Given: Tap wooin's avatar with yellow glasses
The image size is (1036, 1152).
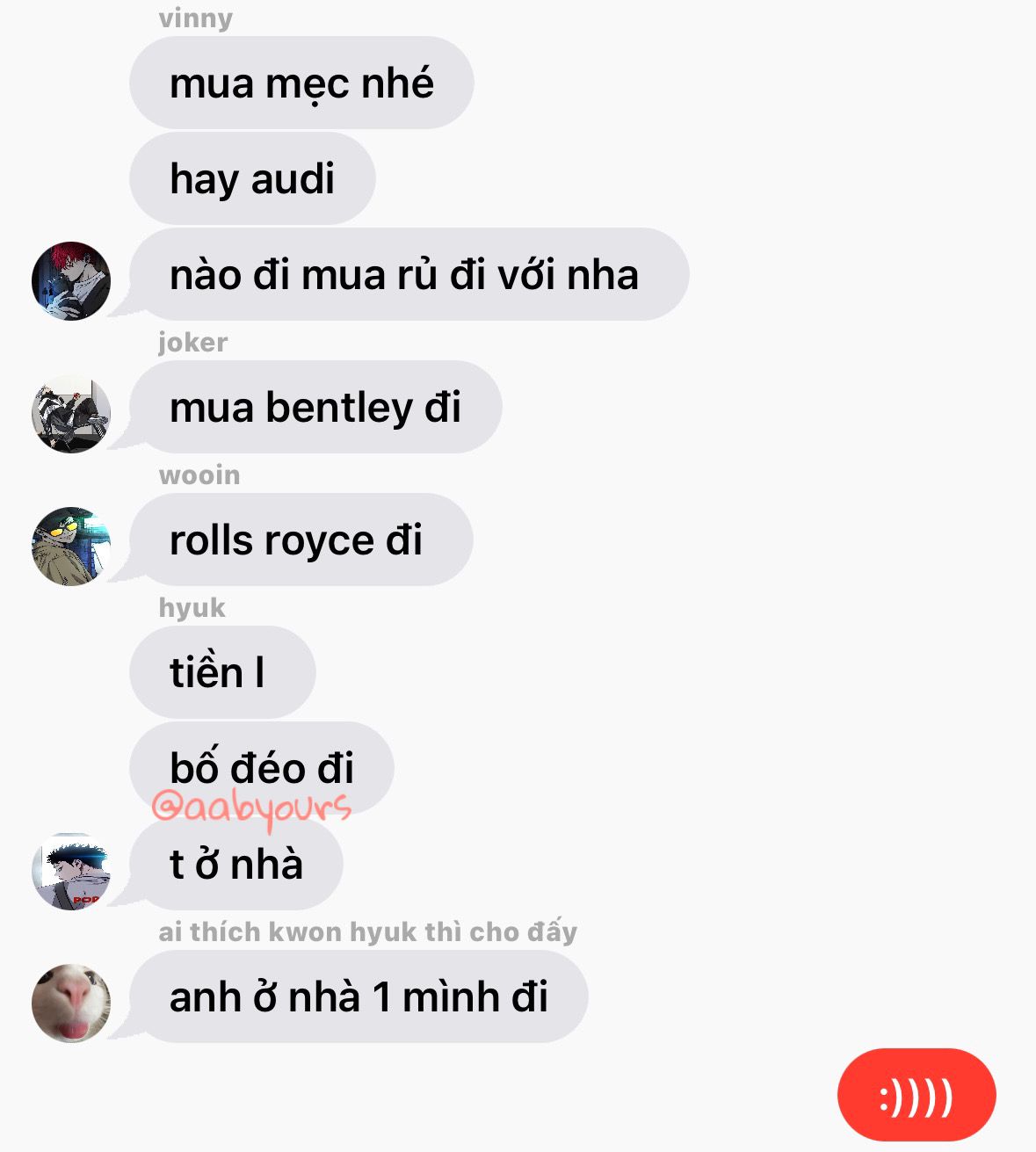Looking at the screenshot, I should pyautogui.click(x=71, y=547).
